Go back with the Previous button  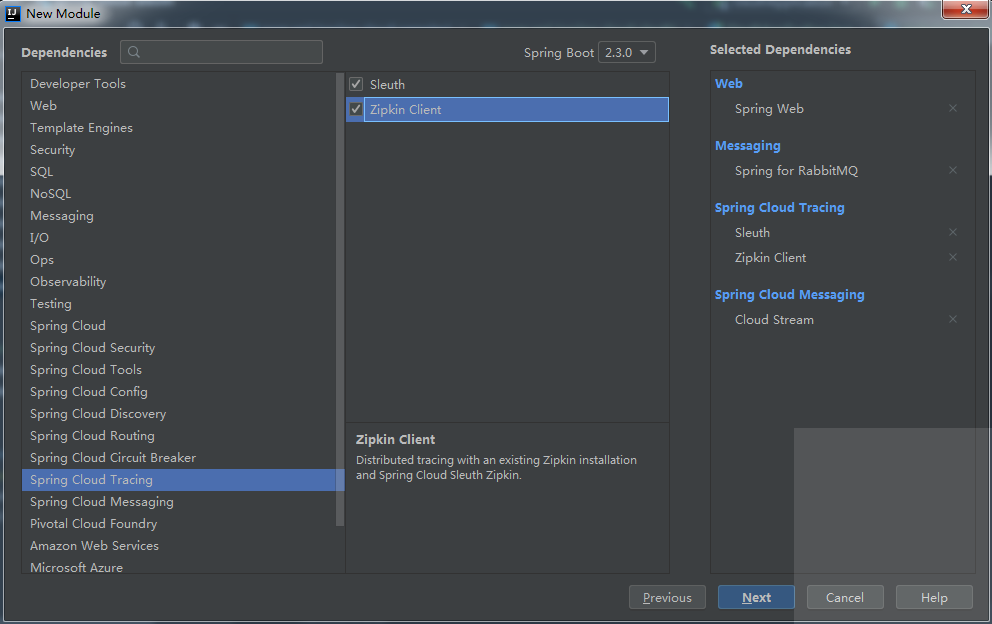pyautogui.click(x=667, y=598)
